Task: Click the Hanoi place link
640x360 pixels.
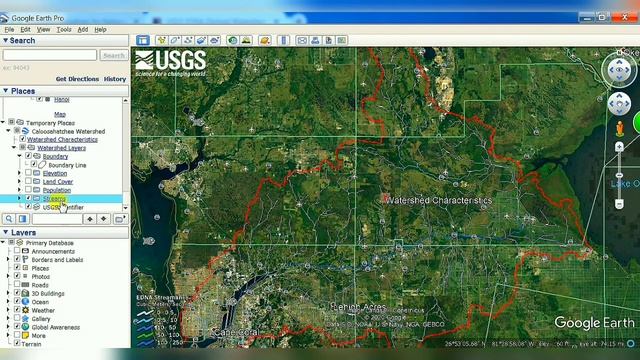Action: click(x=62, y=99)
